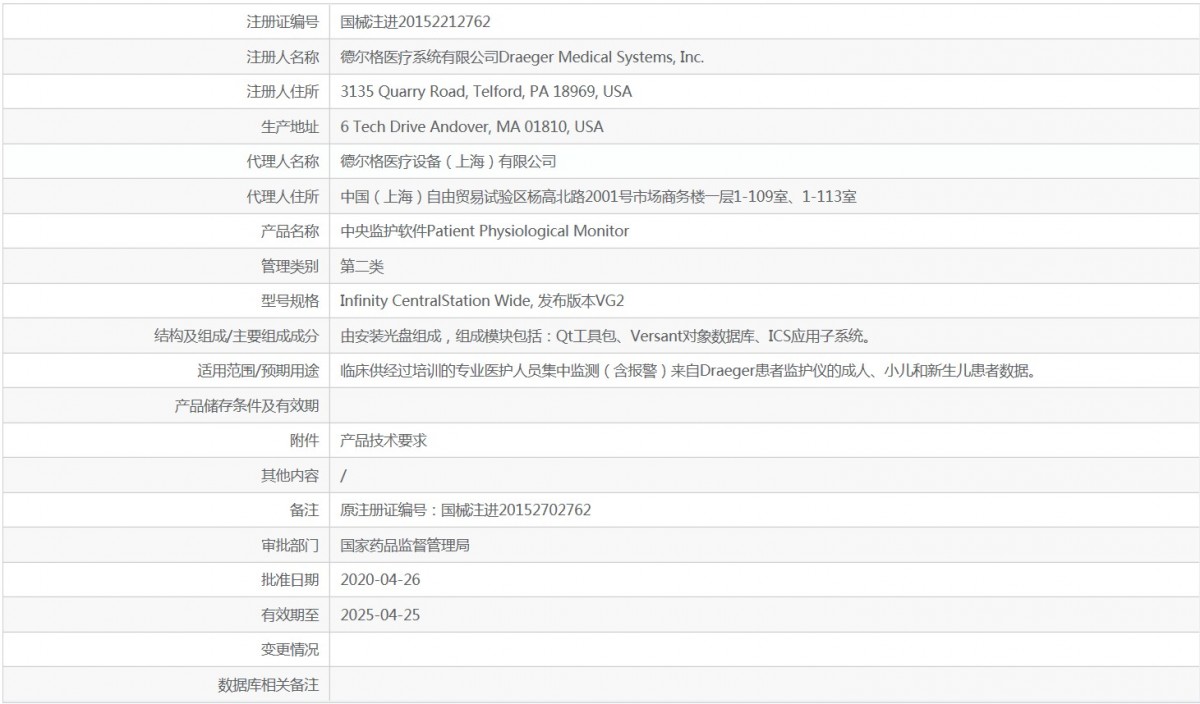Click approval department 国家药品监督管理局

(405, 545)
